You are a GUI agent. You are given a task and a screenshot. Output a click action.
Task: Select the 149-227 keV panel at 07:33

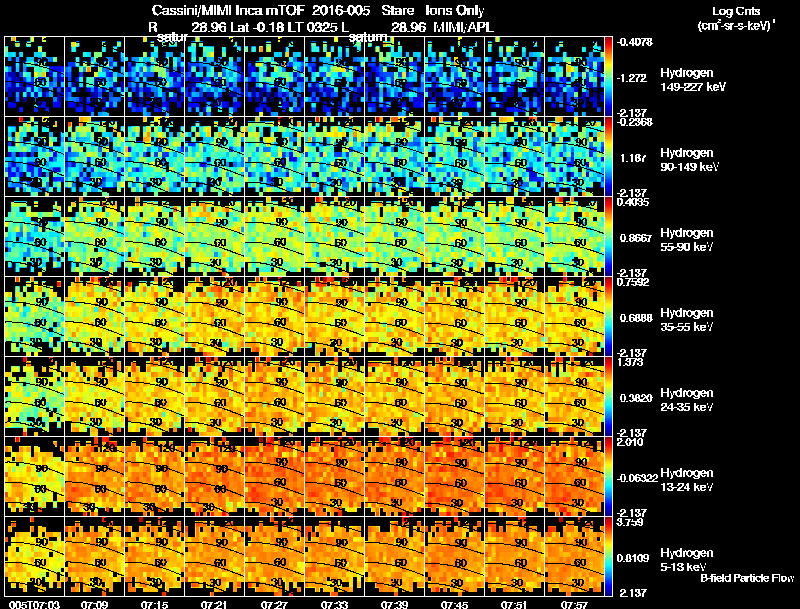334,77
